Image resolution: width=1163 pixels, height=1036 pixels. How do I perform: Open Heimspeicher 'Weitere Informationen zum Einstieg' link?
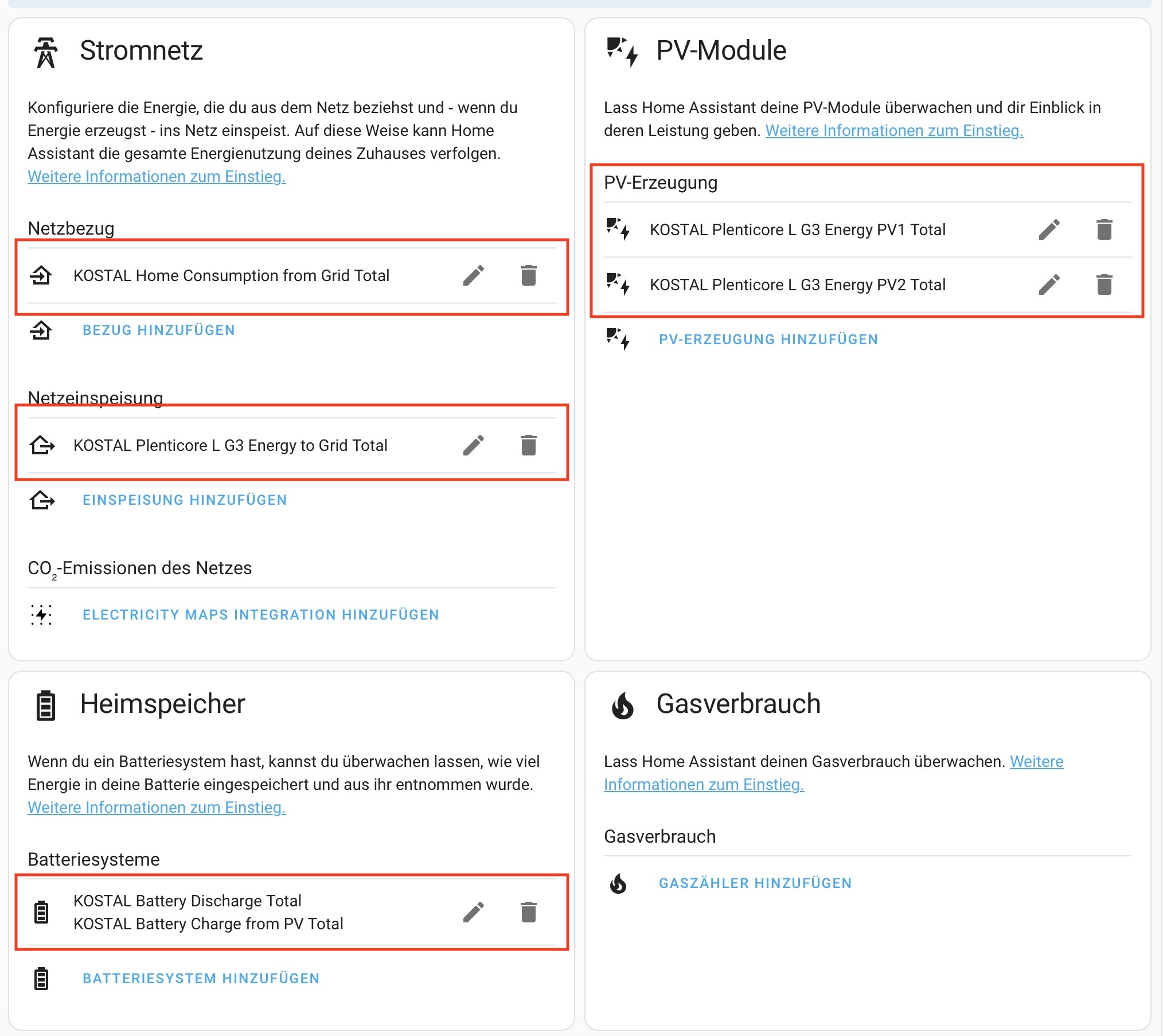tap(157, 808)
